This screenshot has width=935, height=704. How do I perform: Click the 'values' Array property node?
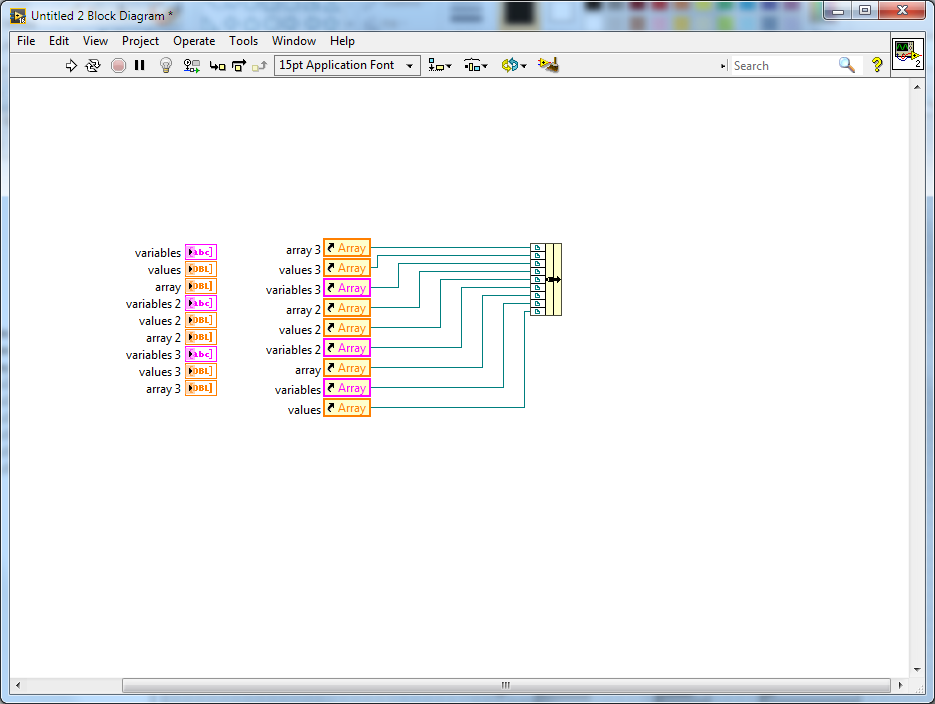point(347,408)
